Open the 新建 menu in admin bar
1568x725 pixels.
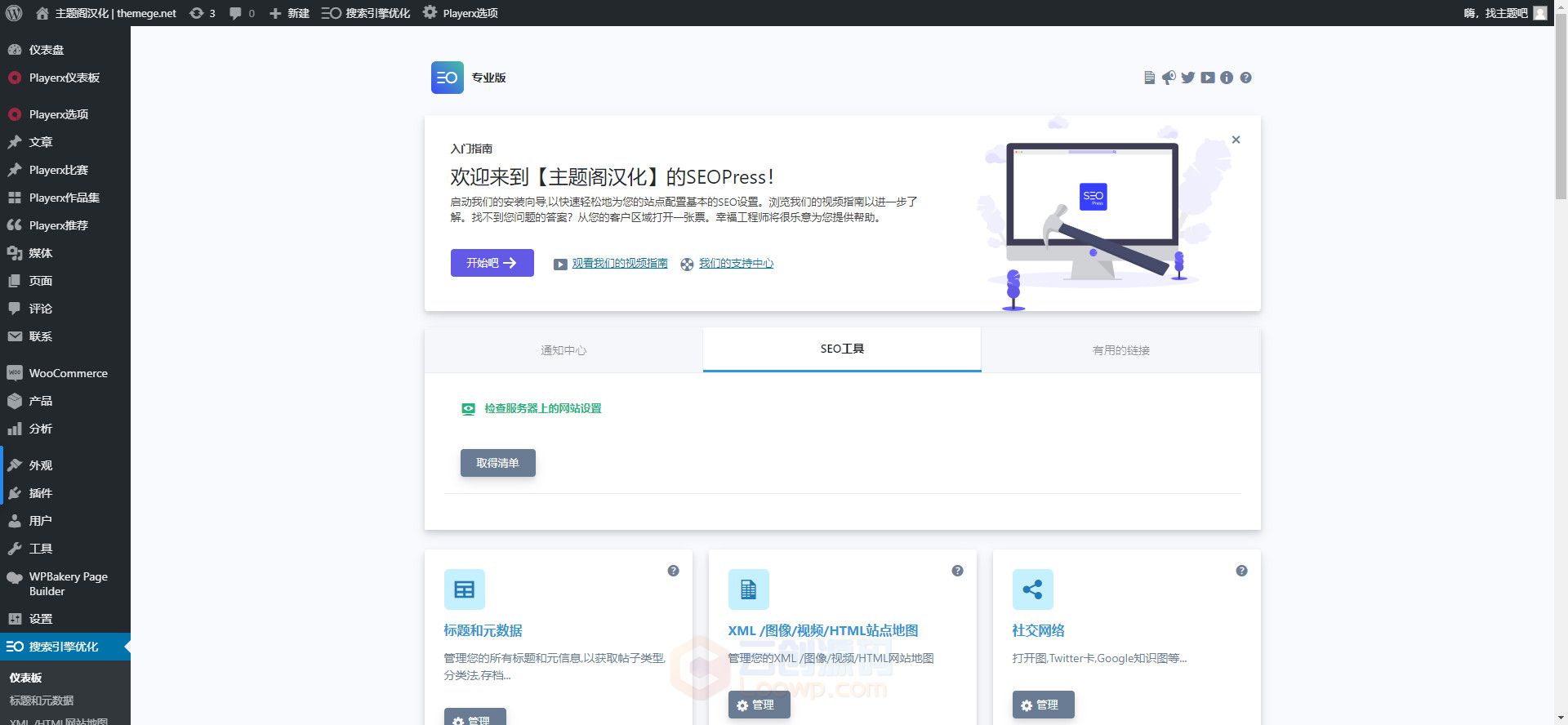(289, 13)
